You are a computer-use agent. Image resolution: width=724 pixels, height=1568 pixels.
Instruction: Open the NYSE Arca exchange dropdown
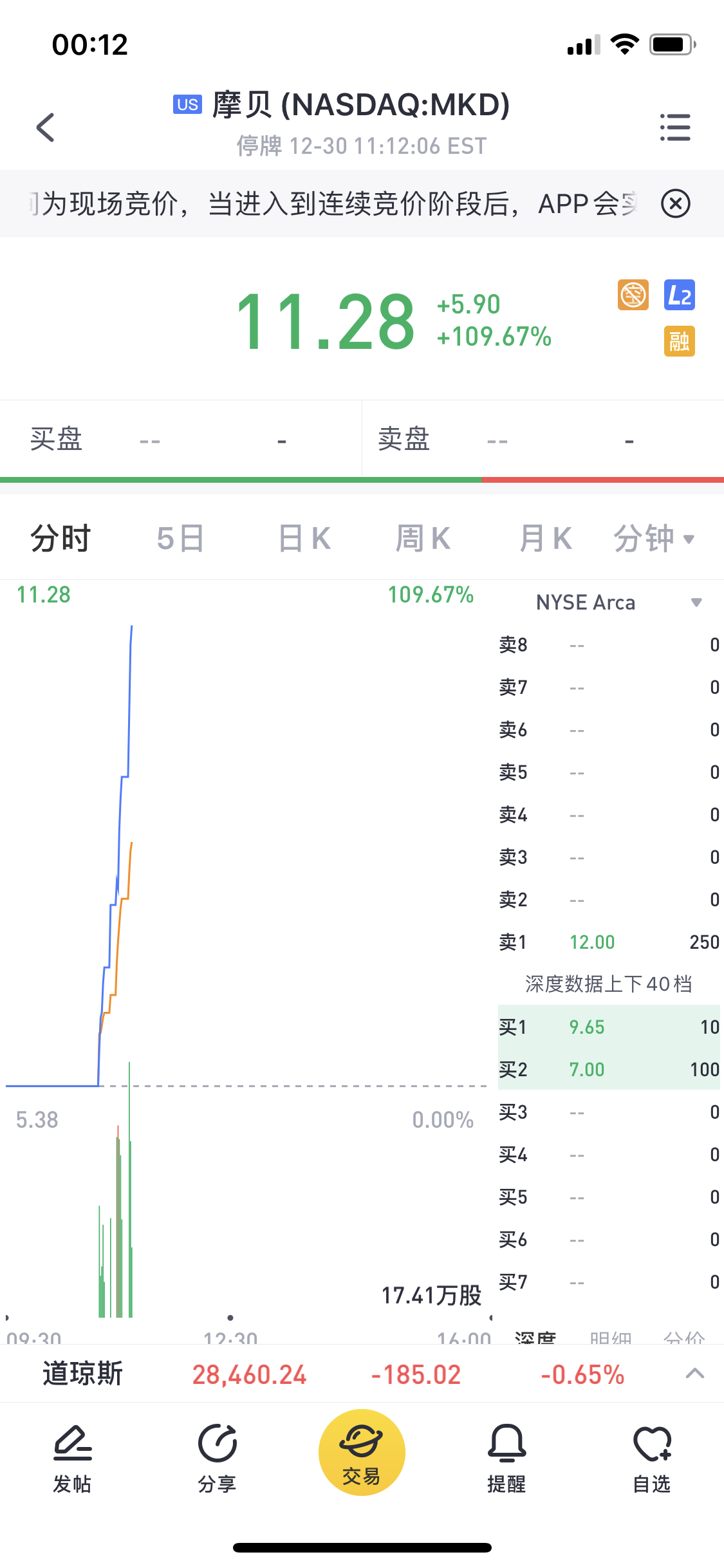pyautogui.click(x=618, y=602)
